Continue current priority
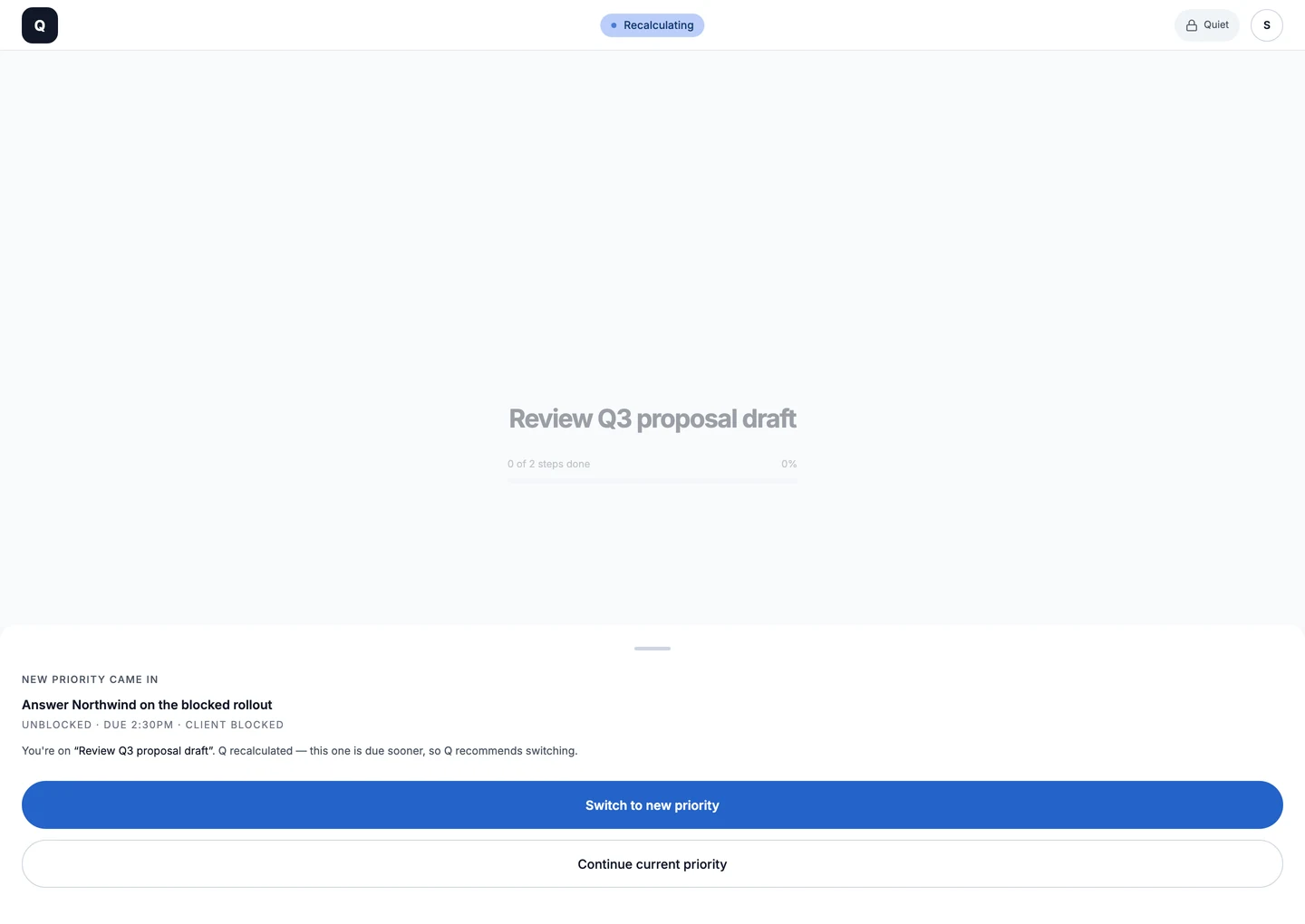1305x924 pixels. 652,864
